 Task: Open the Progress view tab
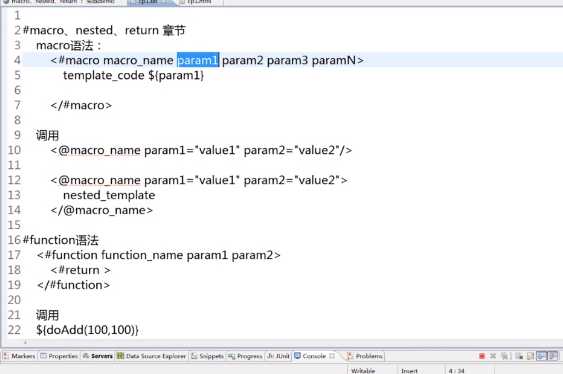[245, 356]
